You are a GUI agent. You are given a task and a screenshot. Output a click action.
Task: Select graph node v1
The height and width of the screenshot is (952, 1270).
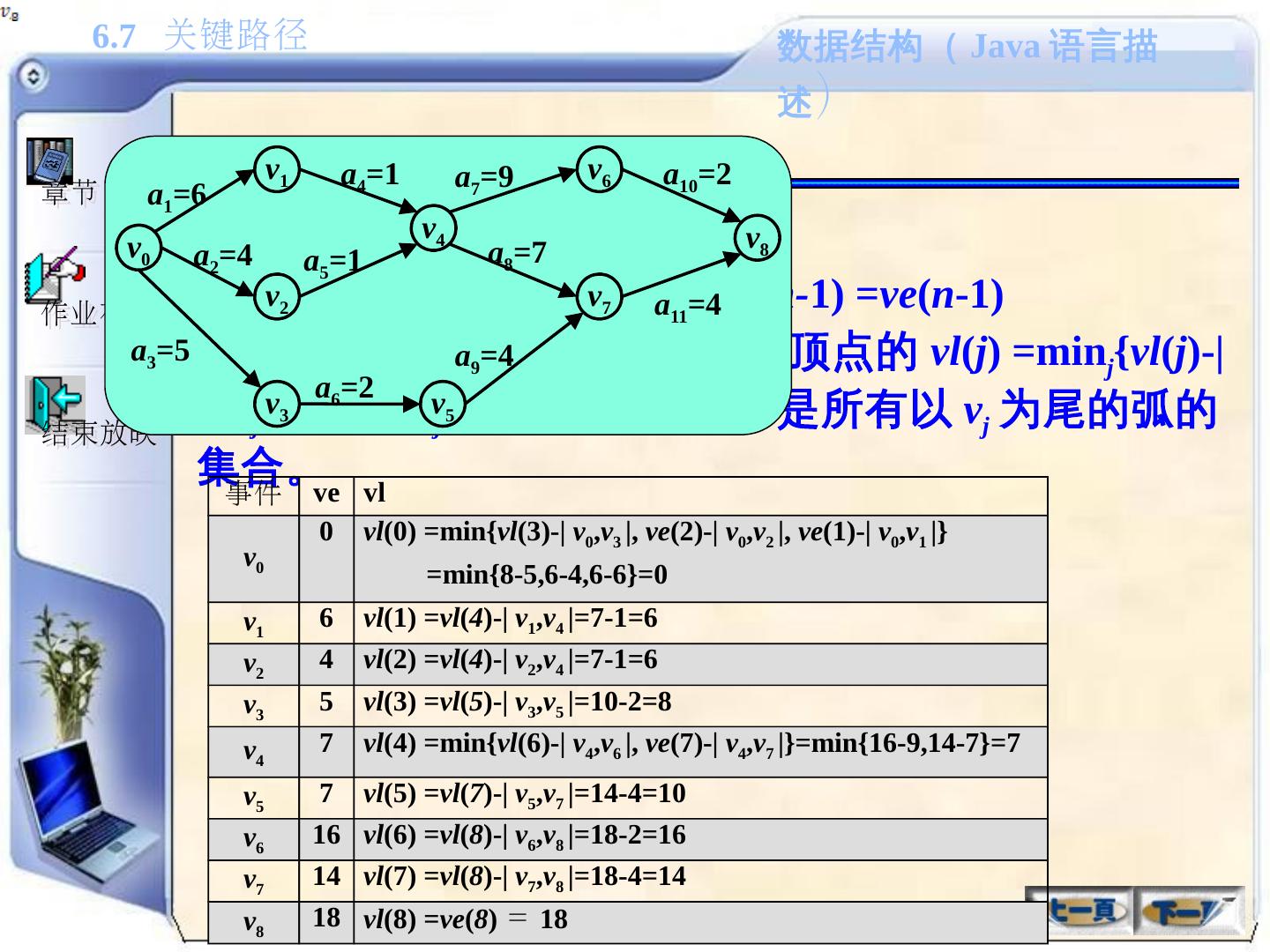(x=278, y=170)
